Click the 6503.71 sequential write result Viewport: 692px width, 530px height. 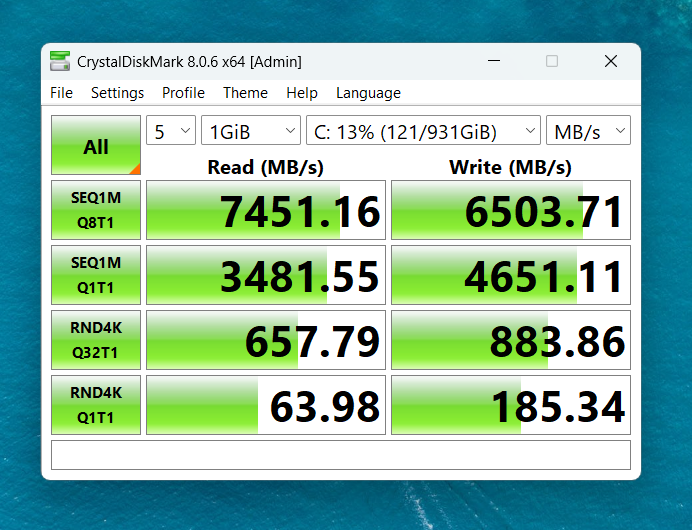511,210
